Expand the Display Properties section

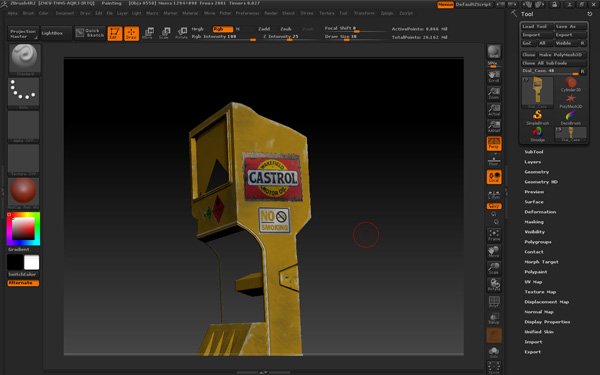pyautogui.click(x=547, y=322)
